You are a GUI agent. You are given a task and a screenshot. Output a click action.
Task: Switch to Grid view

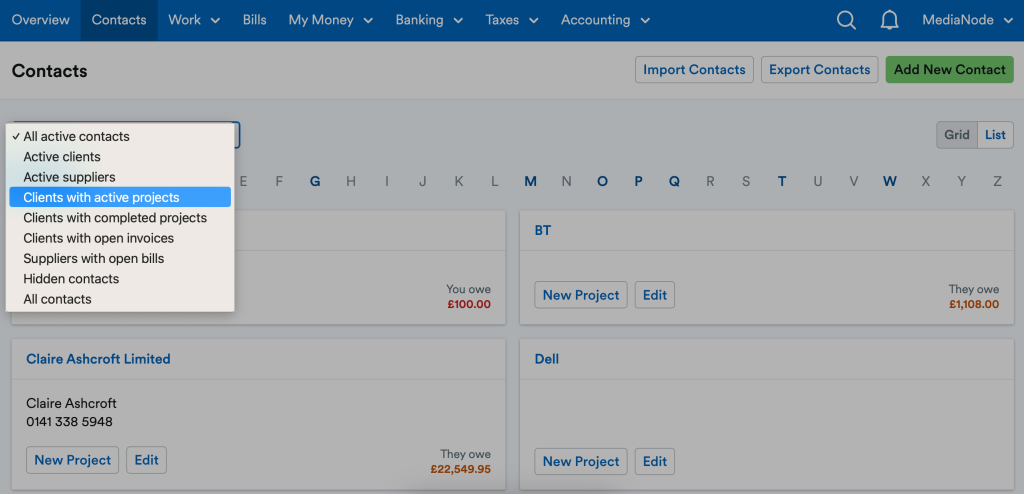pos(957,135)
